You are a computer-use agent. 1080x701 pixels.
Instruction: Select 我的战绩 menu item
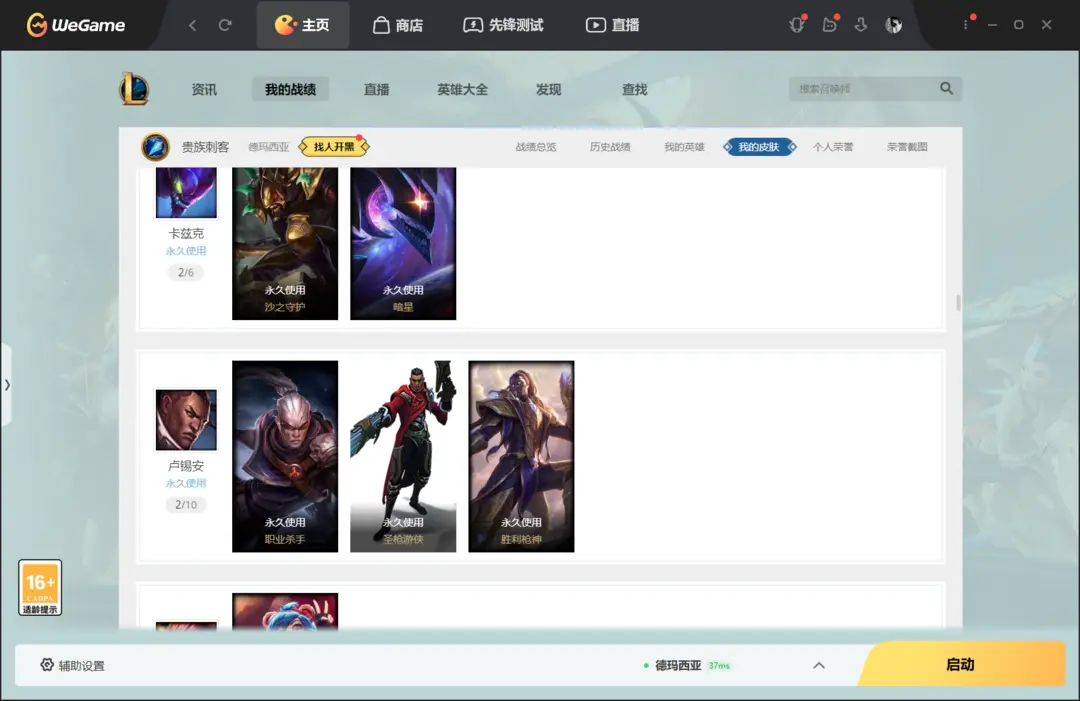[290, 90]
